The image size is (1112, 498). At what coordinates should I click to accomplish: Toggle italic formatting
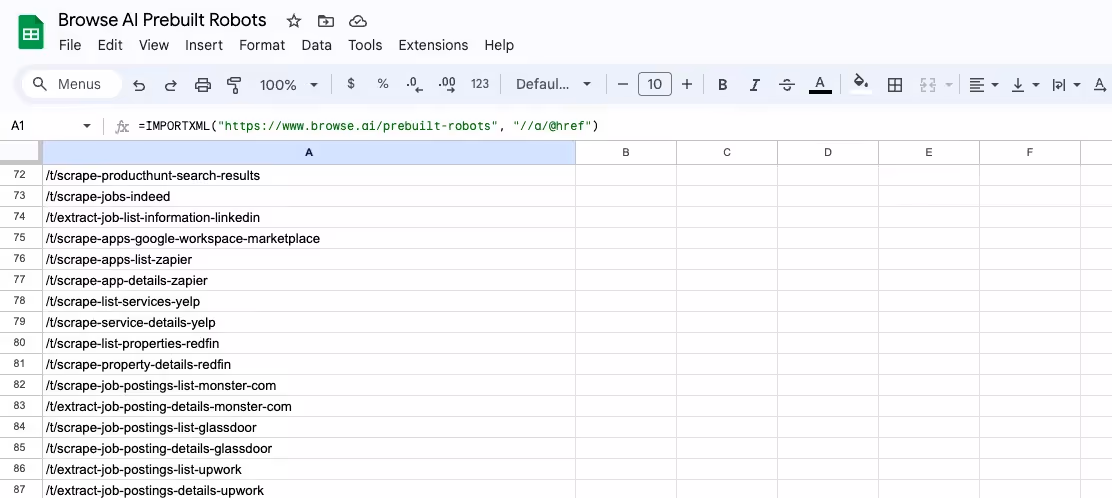click(755, 84)
